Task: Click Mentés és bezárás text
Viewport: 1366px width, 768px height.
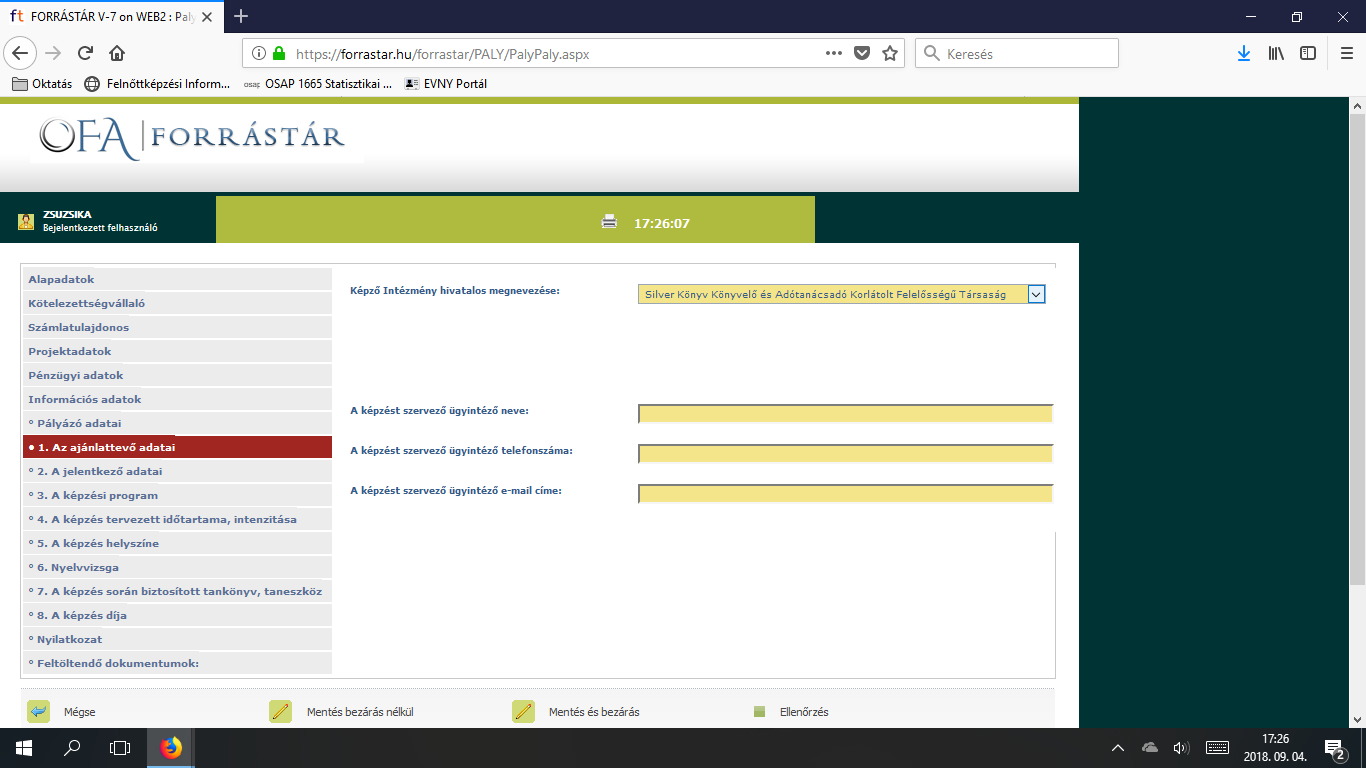Action: pyautogui.click(x=594, y=712)
